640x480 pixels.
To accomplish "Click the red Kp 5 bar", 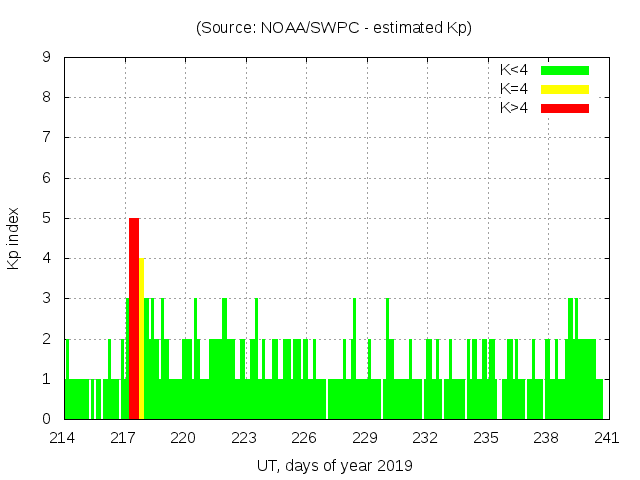I will 134,318.
